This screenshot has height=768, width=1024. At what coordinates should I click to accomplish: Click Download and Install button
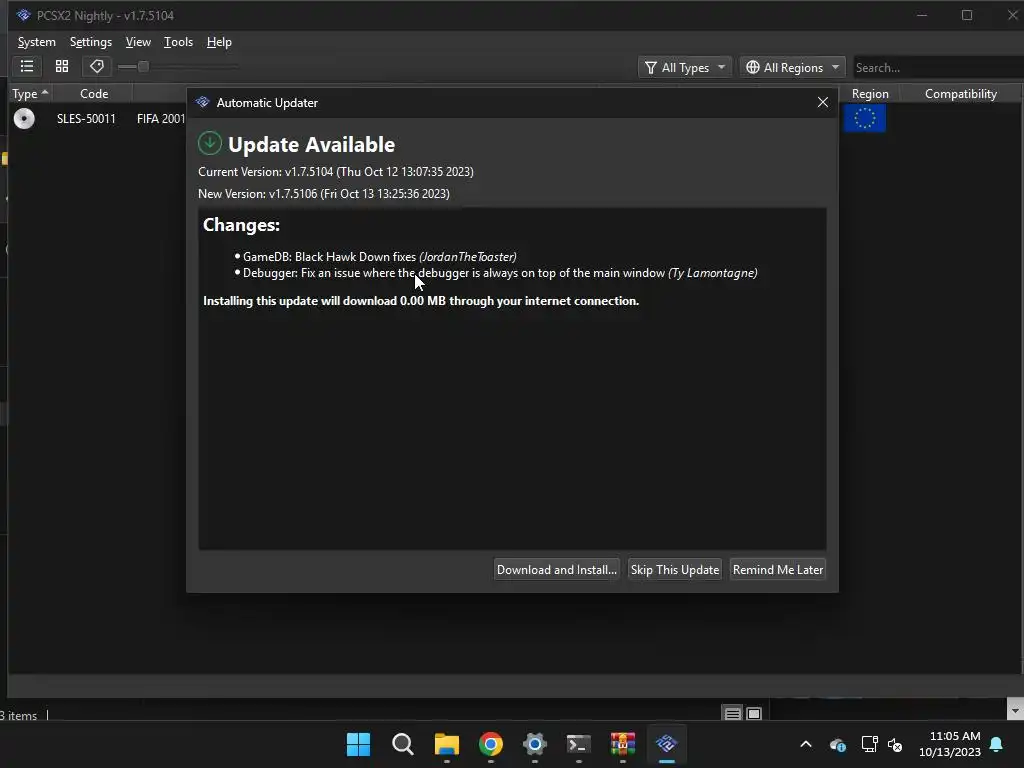pos(556,569)
